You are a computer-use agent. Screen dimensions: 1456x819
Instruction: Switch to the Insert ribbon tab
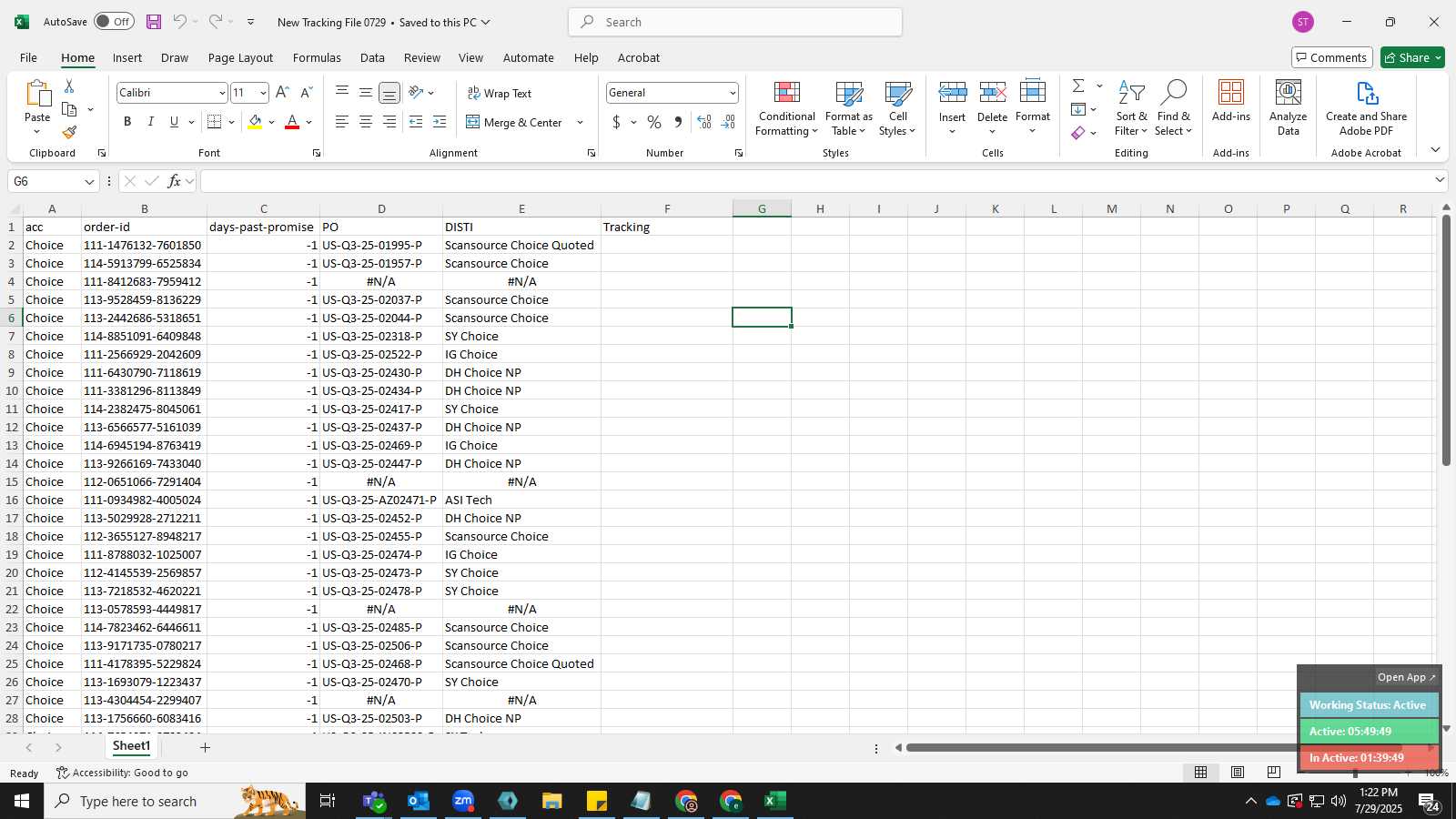pos(127,57)
